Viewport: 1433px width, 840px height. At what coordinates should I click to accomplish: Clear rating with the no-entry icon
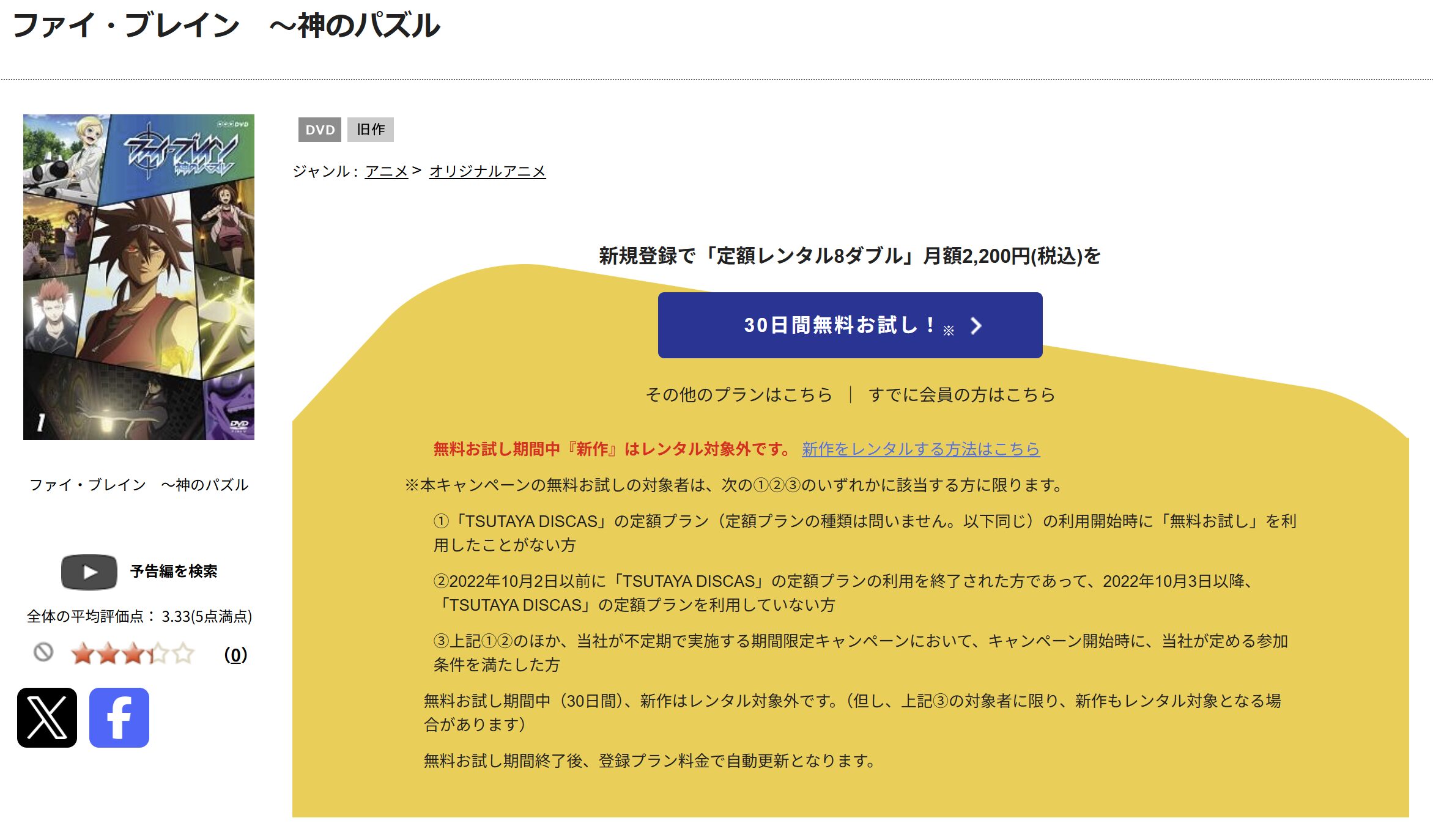click(x=43, y=652)
